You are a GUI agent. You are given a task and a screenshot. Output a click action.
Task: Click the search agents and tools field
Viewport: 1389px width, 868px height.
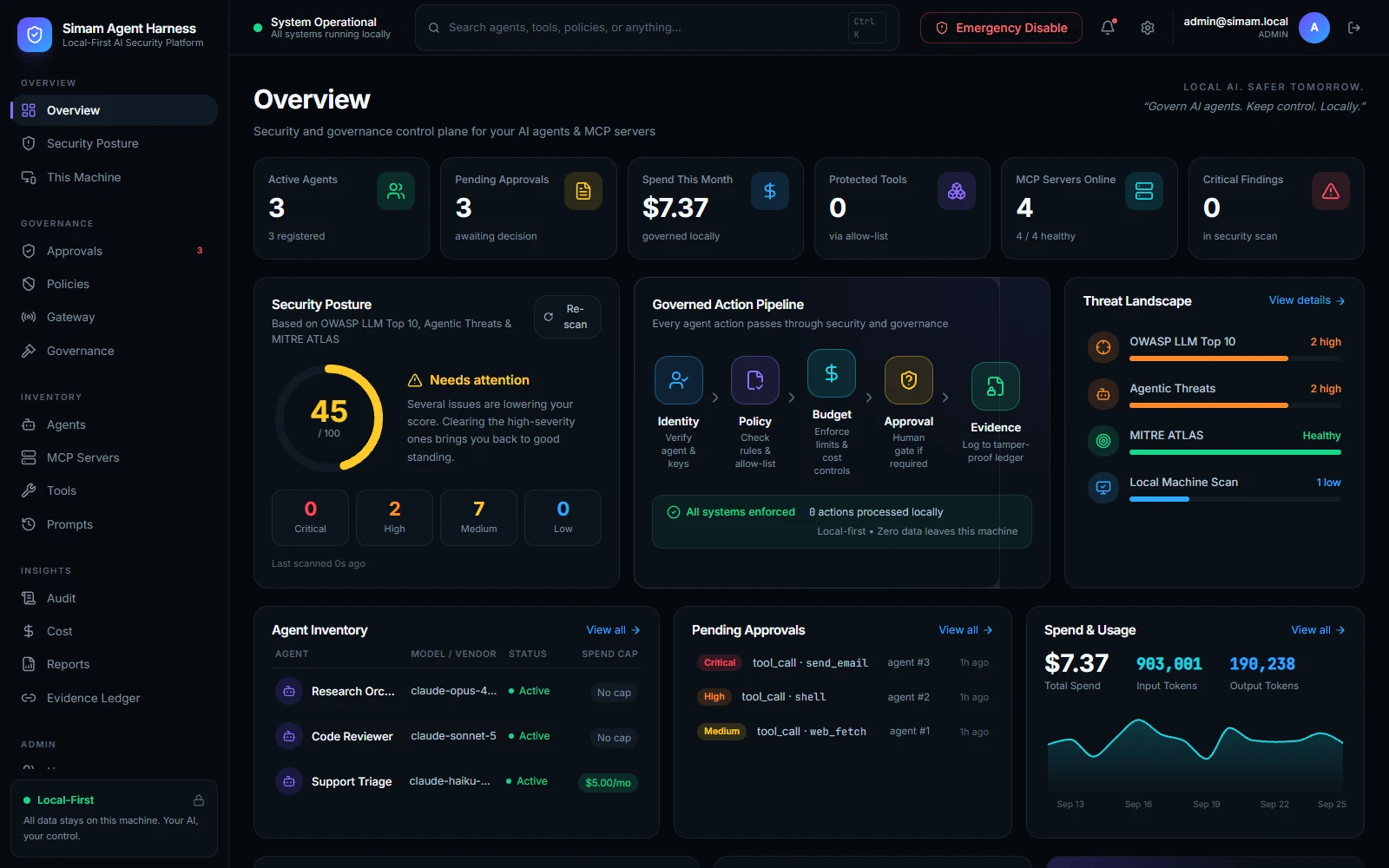point(656,28)
